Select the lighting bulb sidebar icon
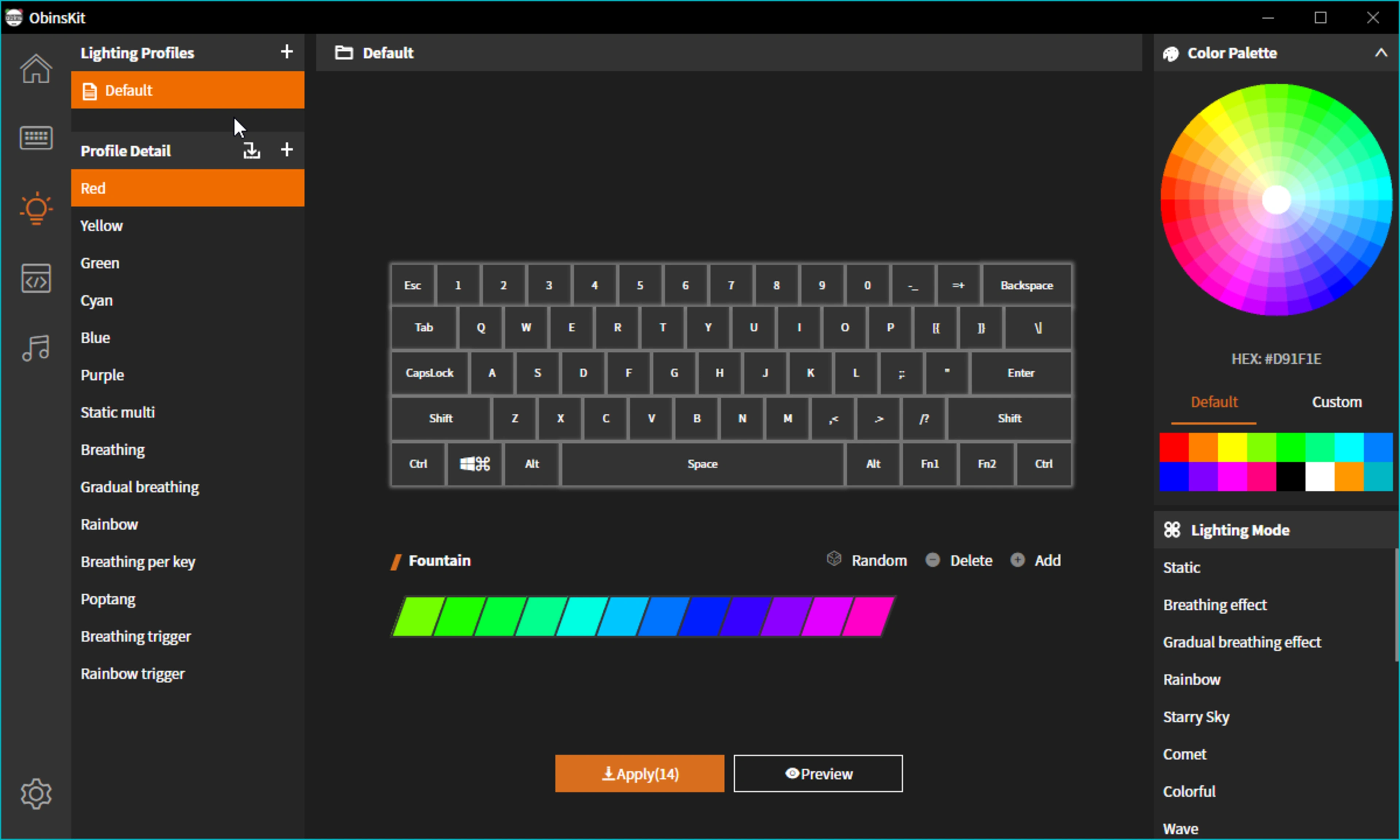Viewport: 1400px width, 840px height. click(36, 208)
